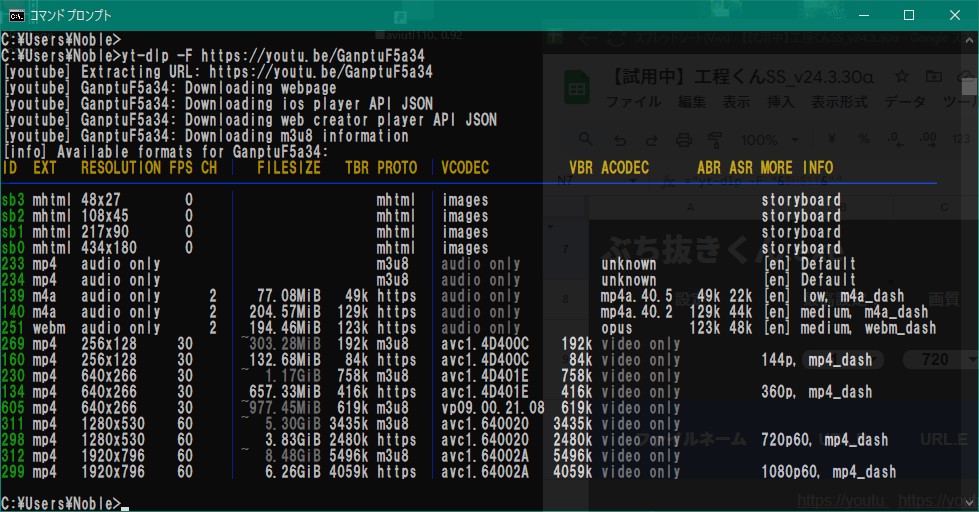Click the Command Prompt scrollbar up arrow
Viewport: 979px width, 512px height.
(969, 39)
